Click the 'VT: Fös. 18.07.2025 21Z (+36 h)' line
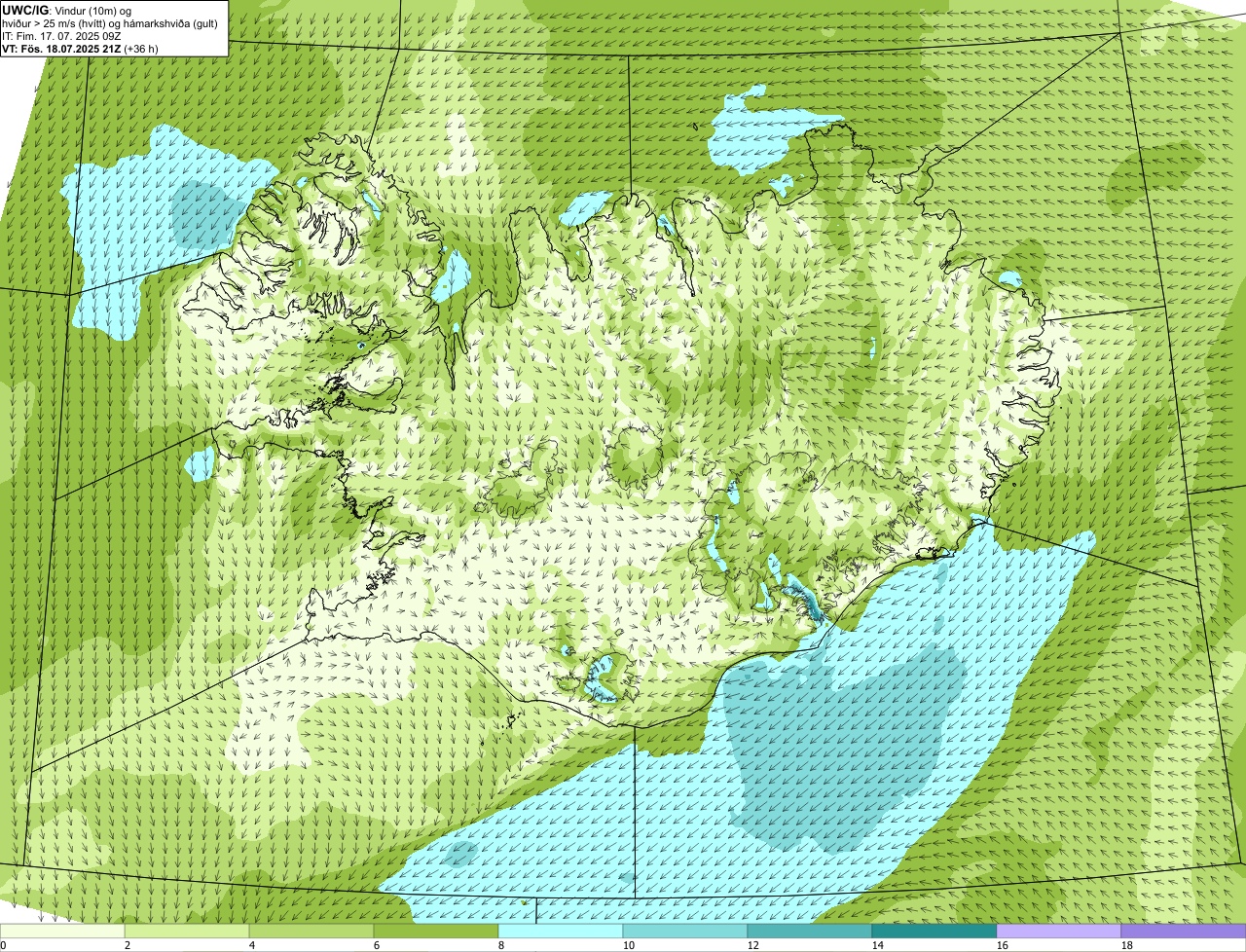Screen dimensions: 1246x952 pos(80,48)
